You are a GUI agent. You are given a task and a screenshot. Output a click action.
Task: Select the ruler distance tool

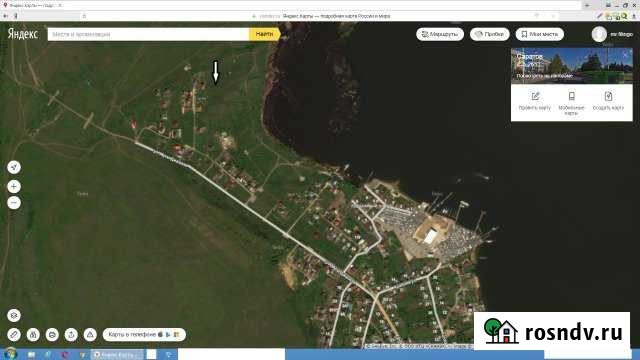(x=14, y=335)
